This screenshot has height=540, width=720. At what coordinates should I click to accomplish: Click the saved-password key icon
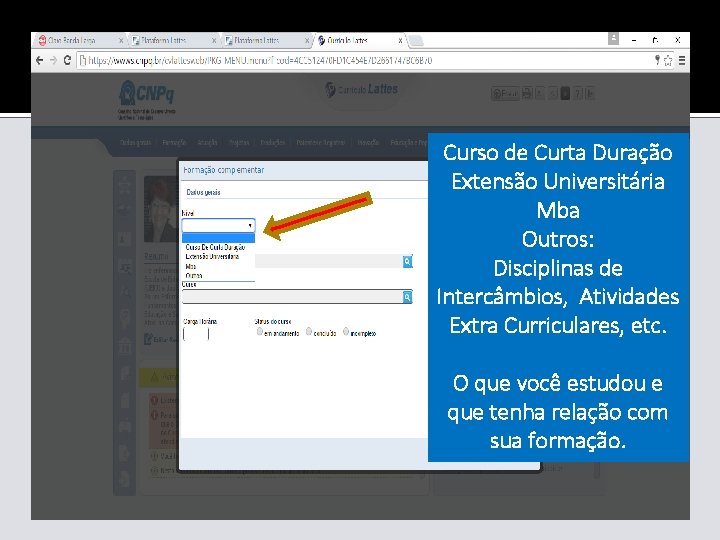tap(657, 60)
